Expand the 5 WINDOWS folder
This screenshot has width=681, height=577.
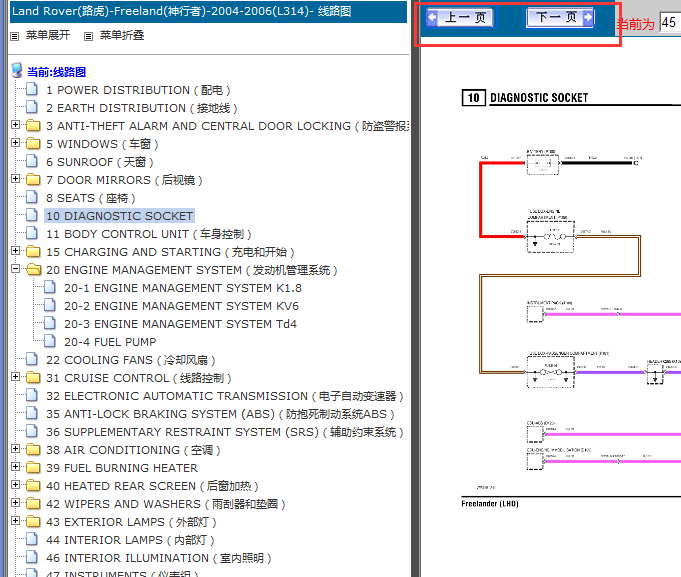coord(16,143)
